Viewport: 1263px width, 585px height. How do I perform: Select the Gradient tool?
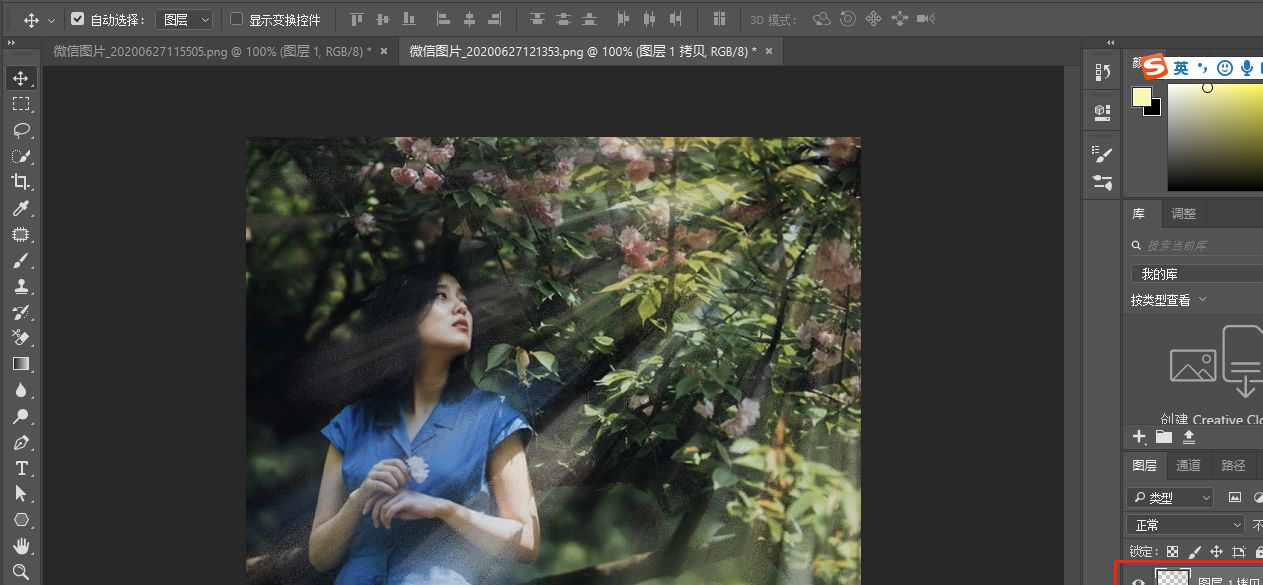(21, 364)
